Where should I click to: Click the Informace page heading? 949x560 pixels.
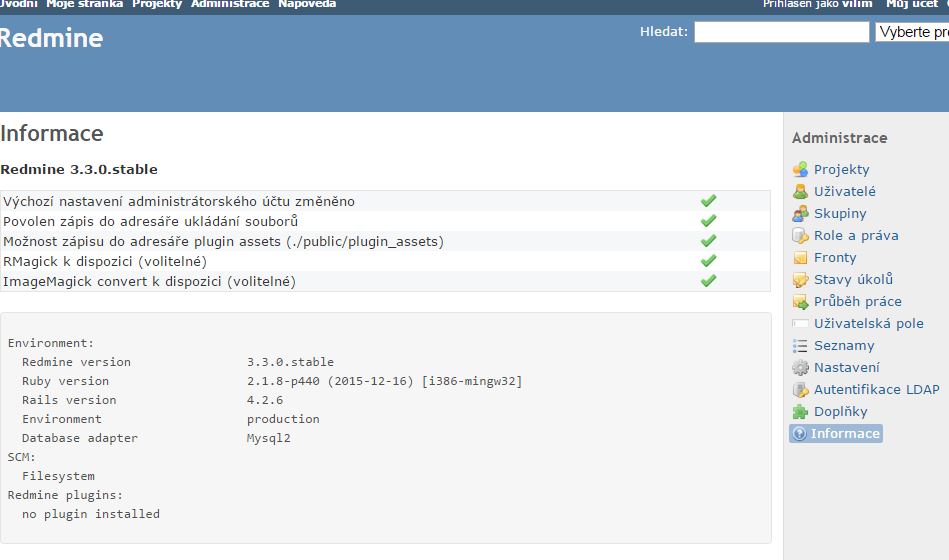click(x=51, y=133)
